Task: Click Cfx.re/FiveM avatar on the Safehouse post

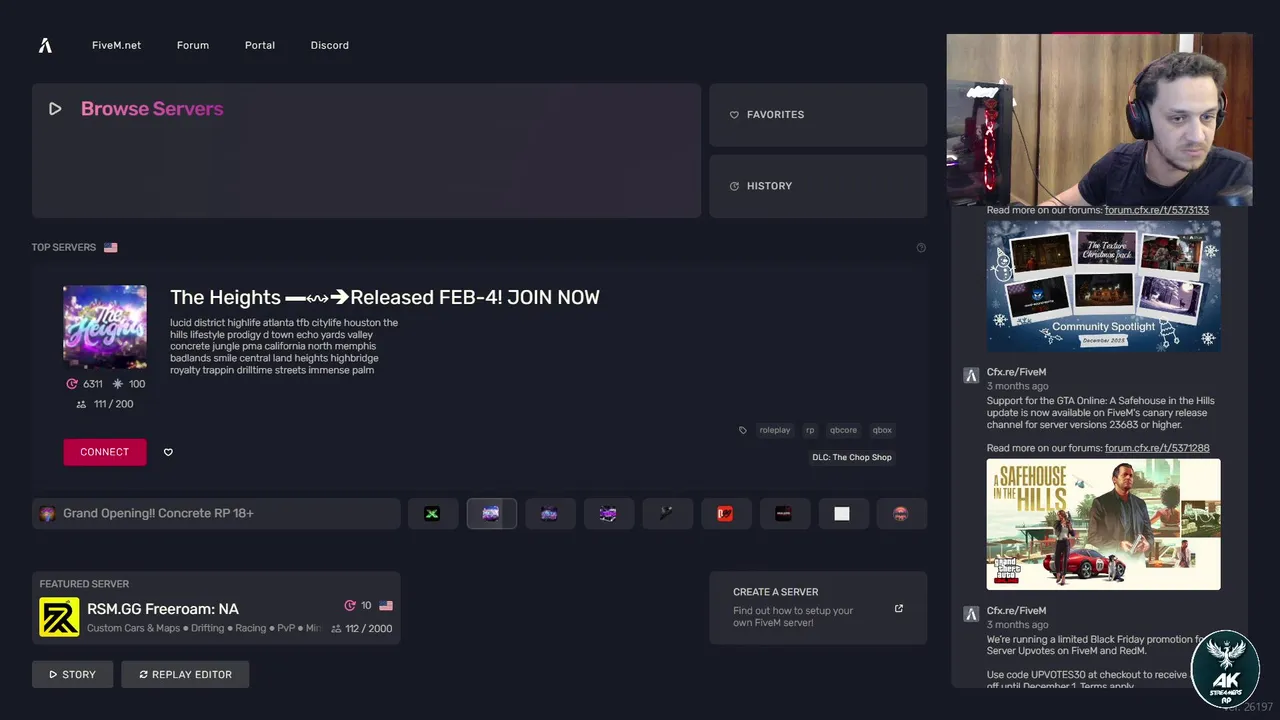Action: tap(970, 375)
